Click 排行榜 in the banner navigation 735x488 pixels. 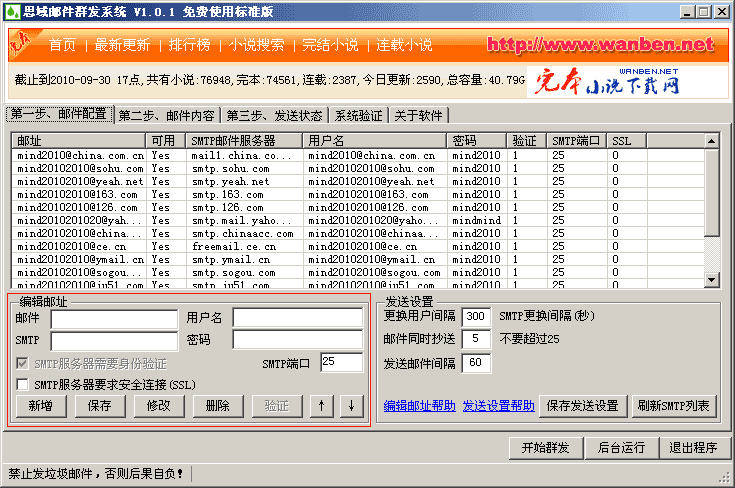coord(187,45)
